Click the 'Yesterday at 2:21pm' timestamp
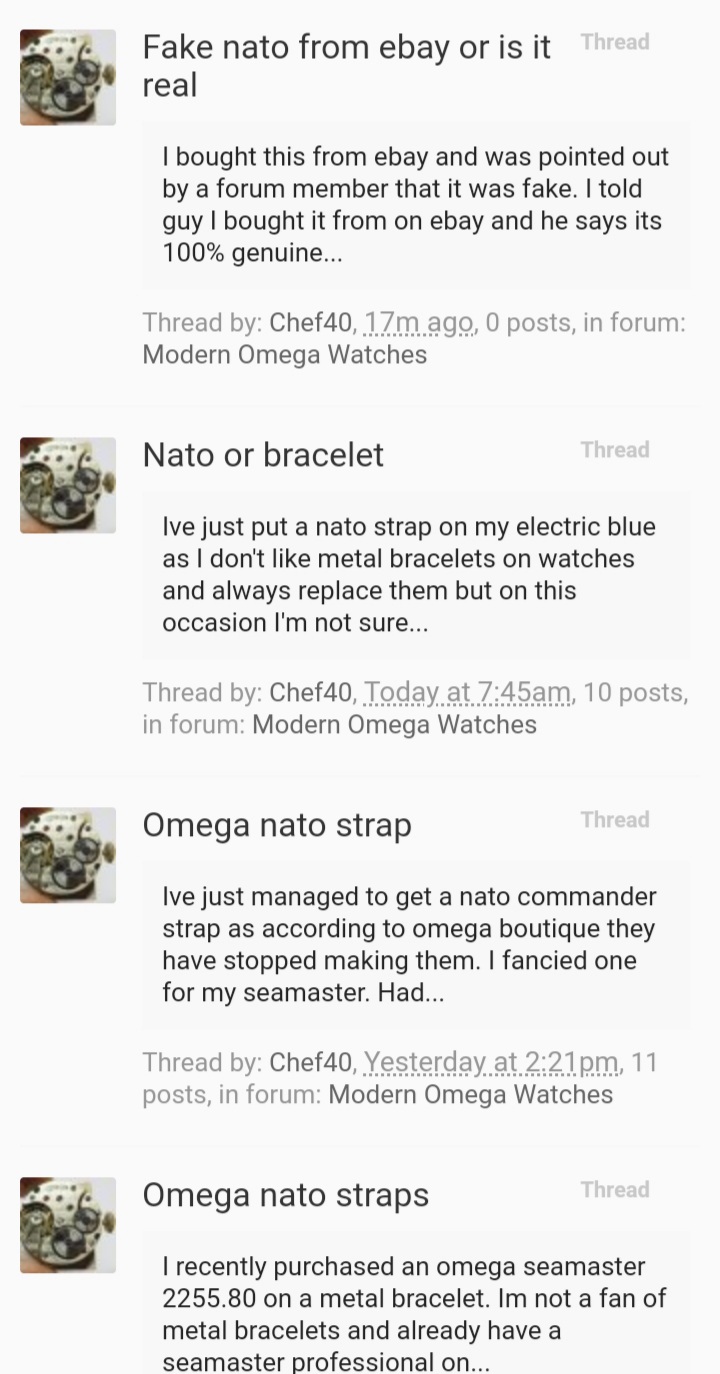This screenshot has height=1374, width=720. point(491,1062)
